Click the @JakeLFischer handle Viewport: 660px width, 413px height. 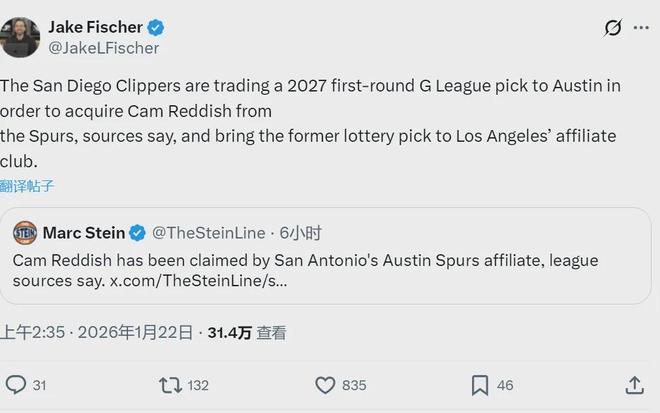click(x=104, y=47)
